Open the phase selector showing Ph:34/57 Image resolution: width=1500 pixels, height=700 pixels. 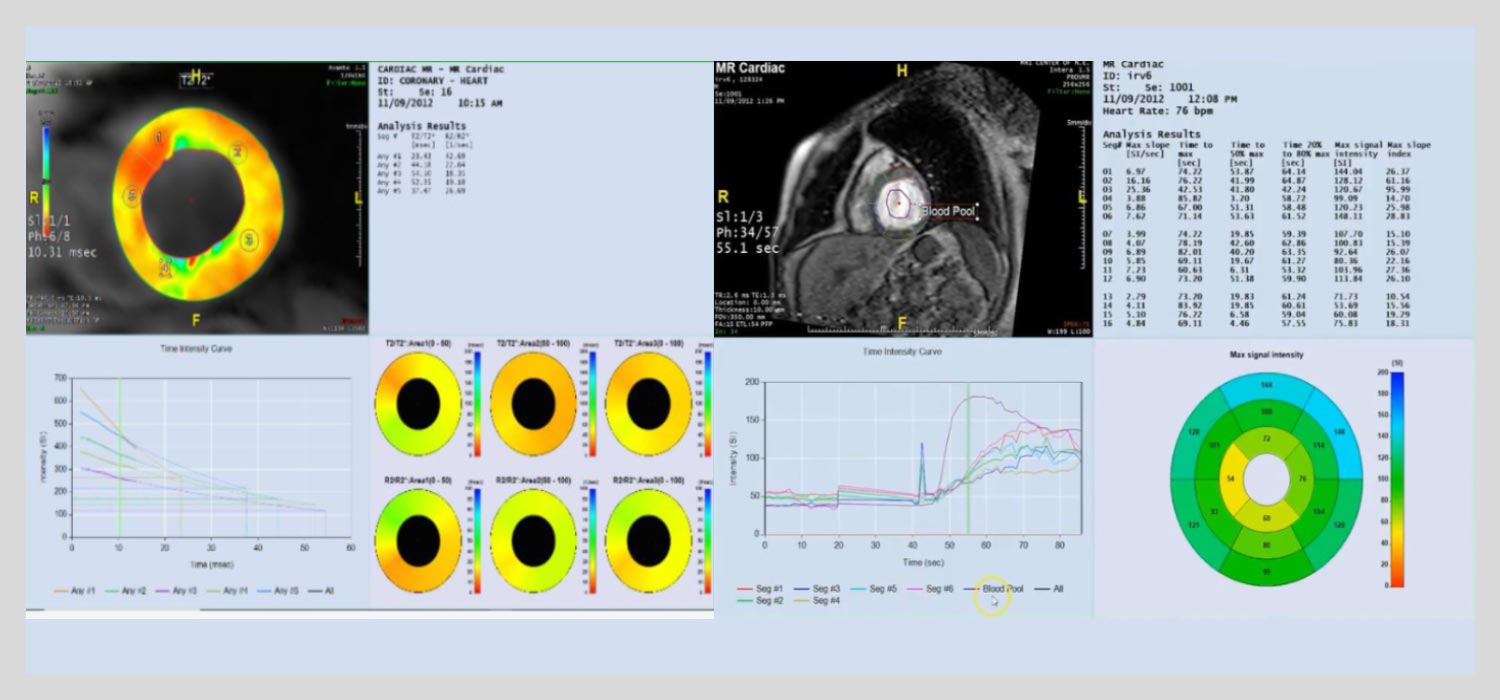coord(748,231)
